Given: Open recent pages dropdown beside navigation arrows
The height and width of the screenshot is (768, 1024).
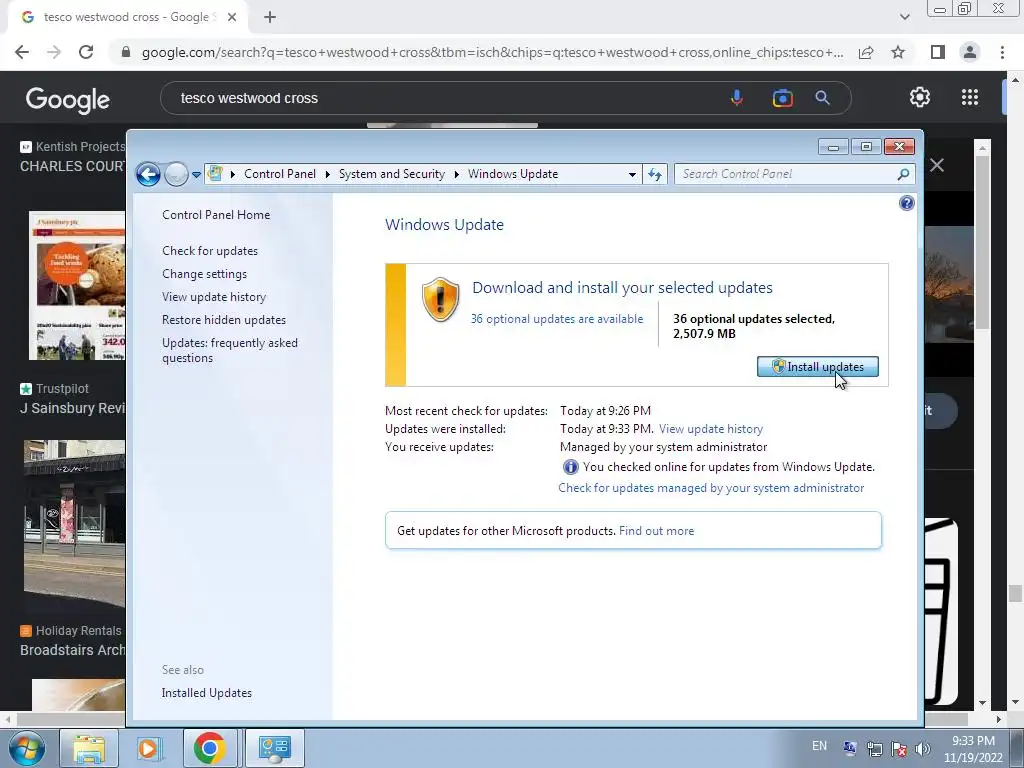Looking at the screenshot, I should (x=196, y=174).
